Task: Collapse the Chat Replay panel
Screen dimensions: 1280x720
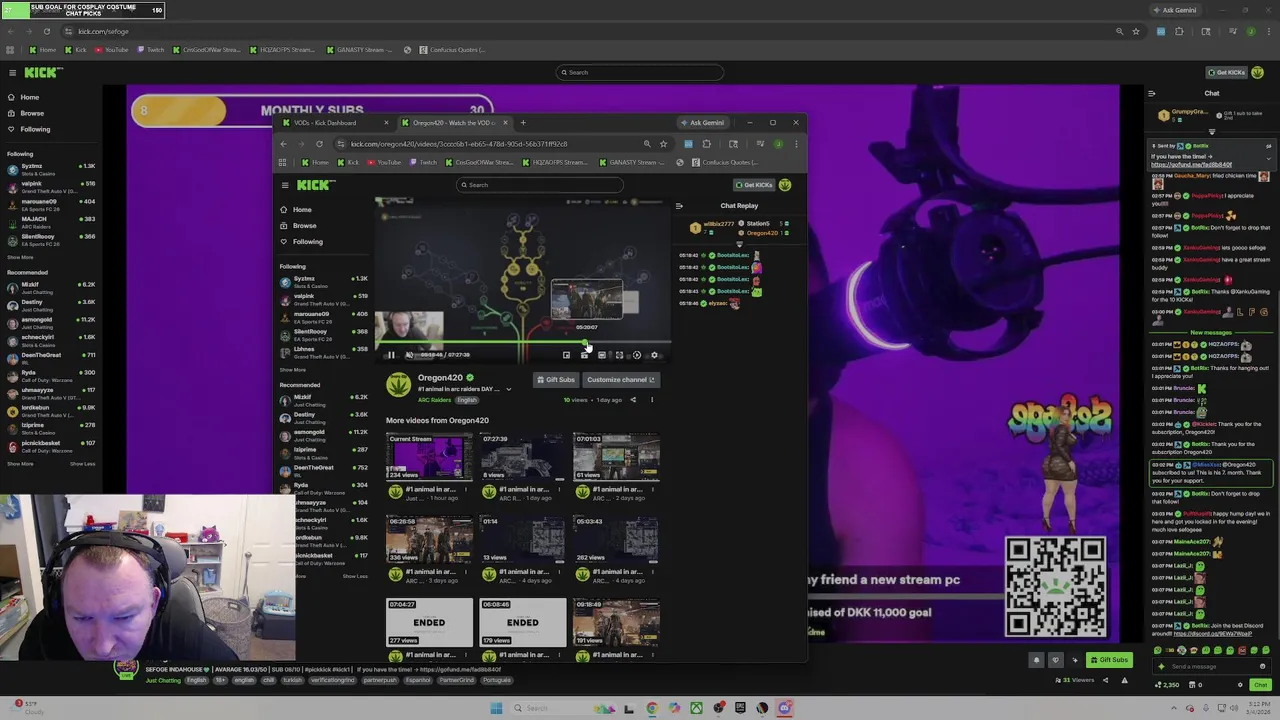Action: pyautogui.click(x=679, y=206)
